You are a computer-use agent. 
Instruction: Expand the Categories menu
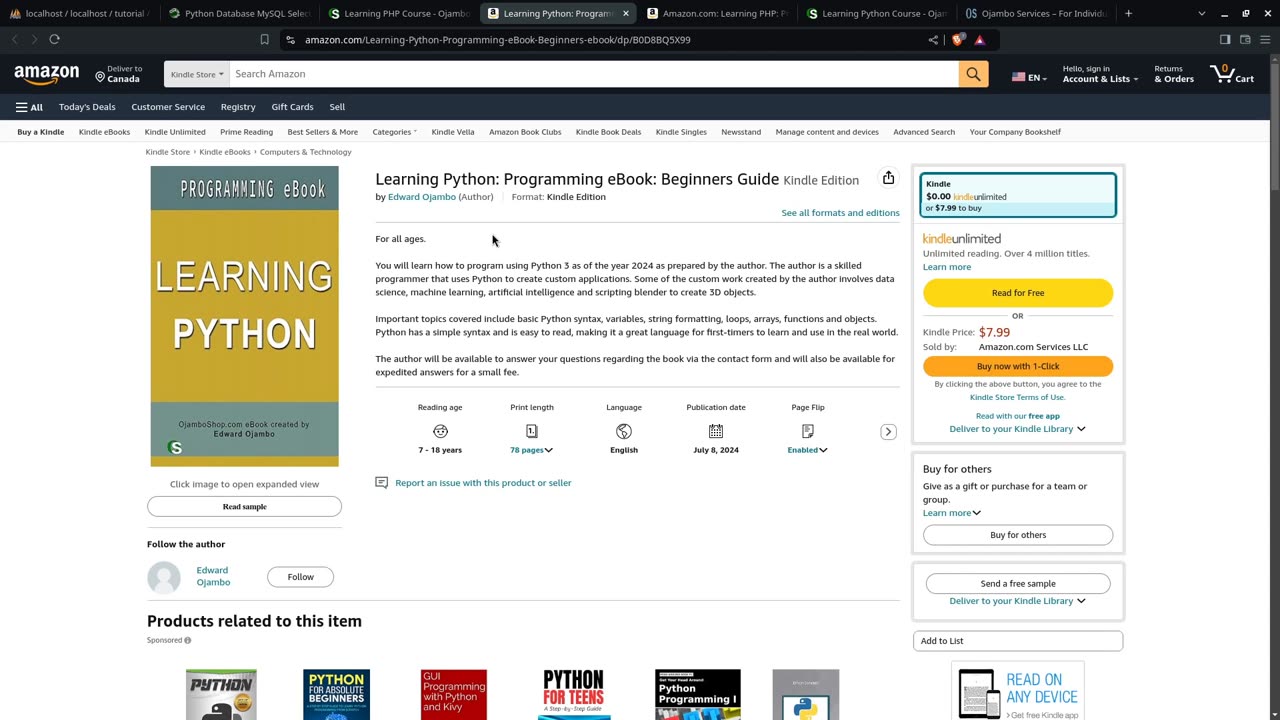point(394,132)
